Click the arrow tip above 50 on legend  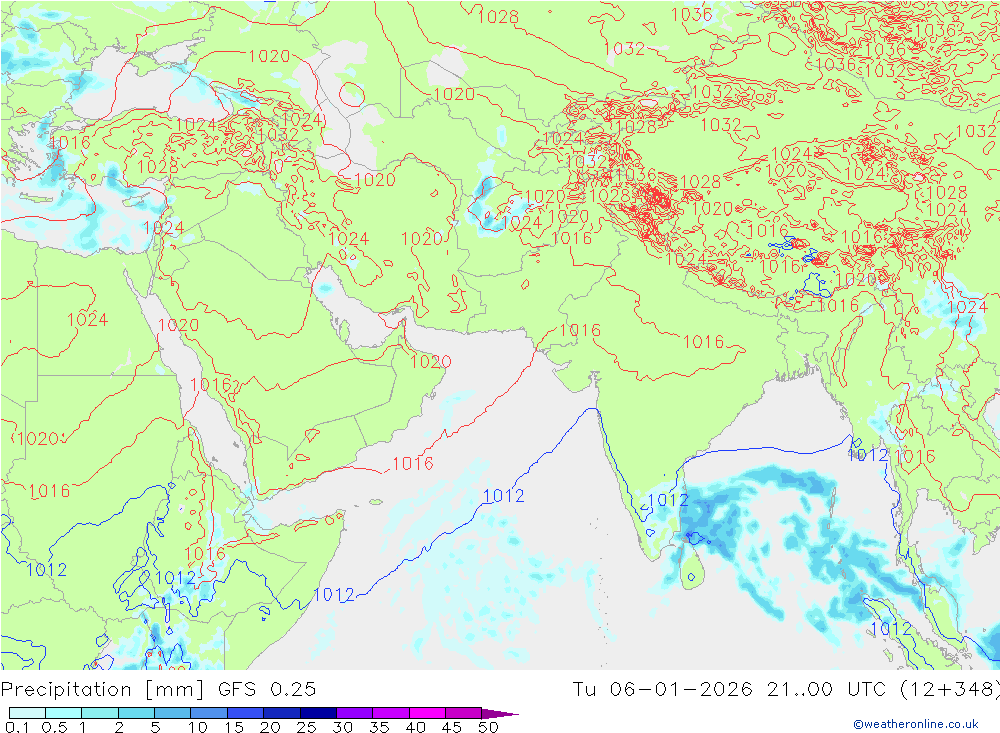[500, 714]
